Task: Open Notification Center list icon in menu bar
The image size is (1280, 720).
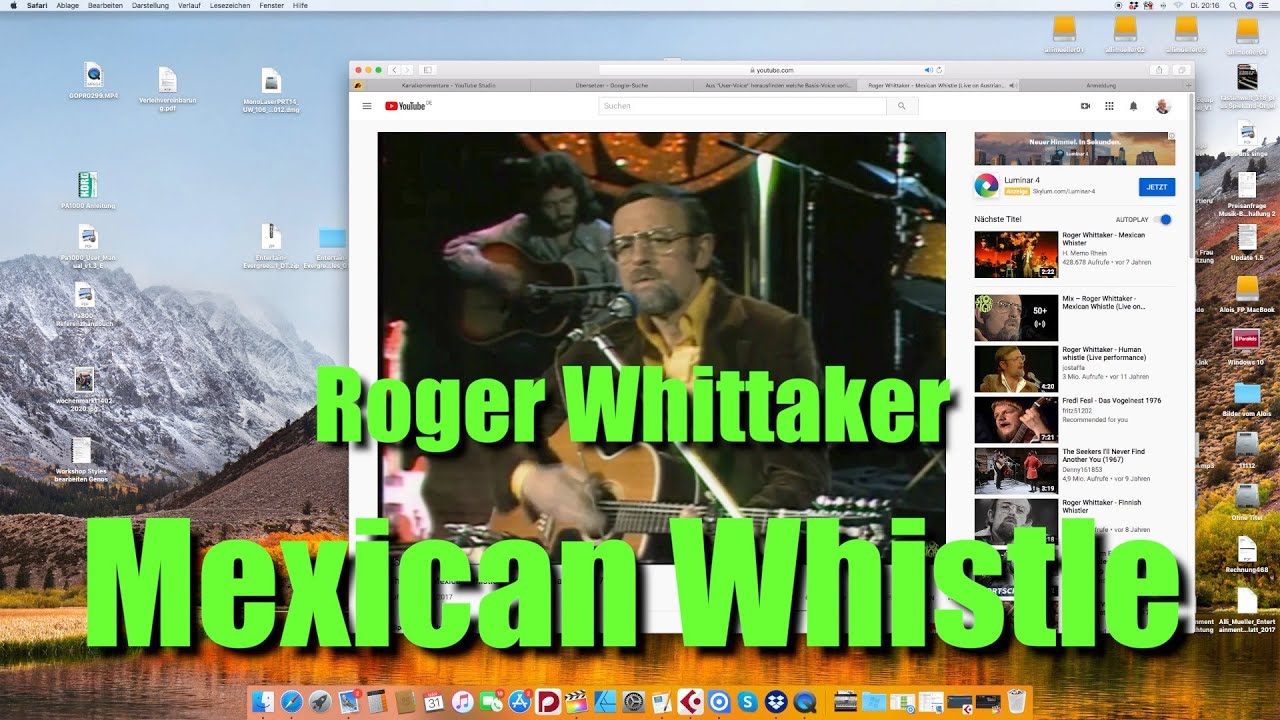Action: [1266, 5]
